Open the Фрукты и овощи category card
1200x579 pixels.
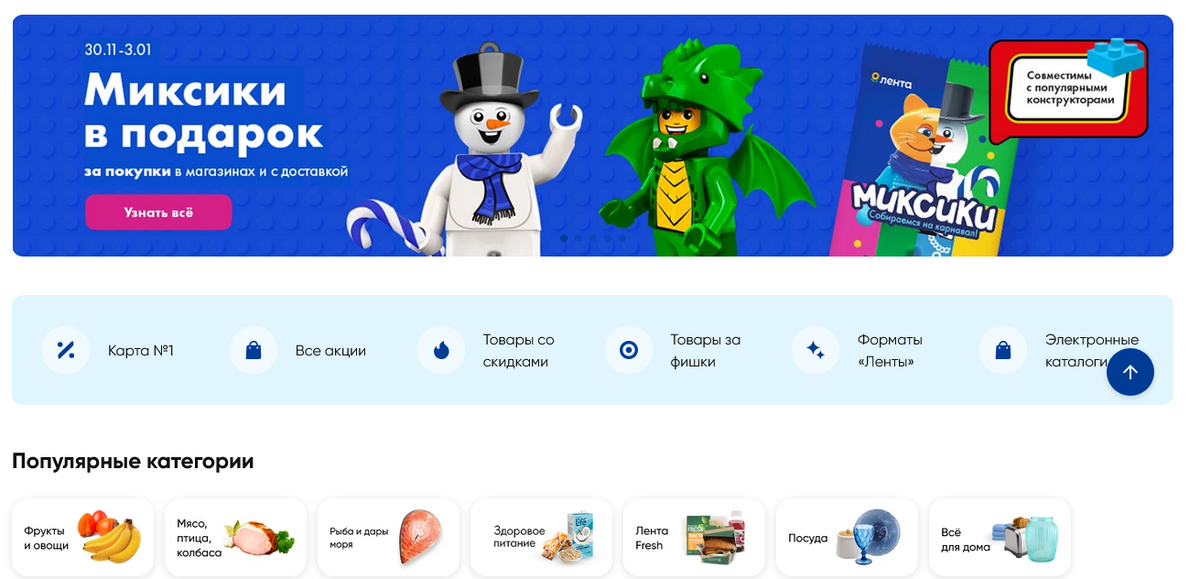coord(83,538)
